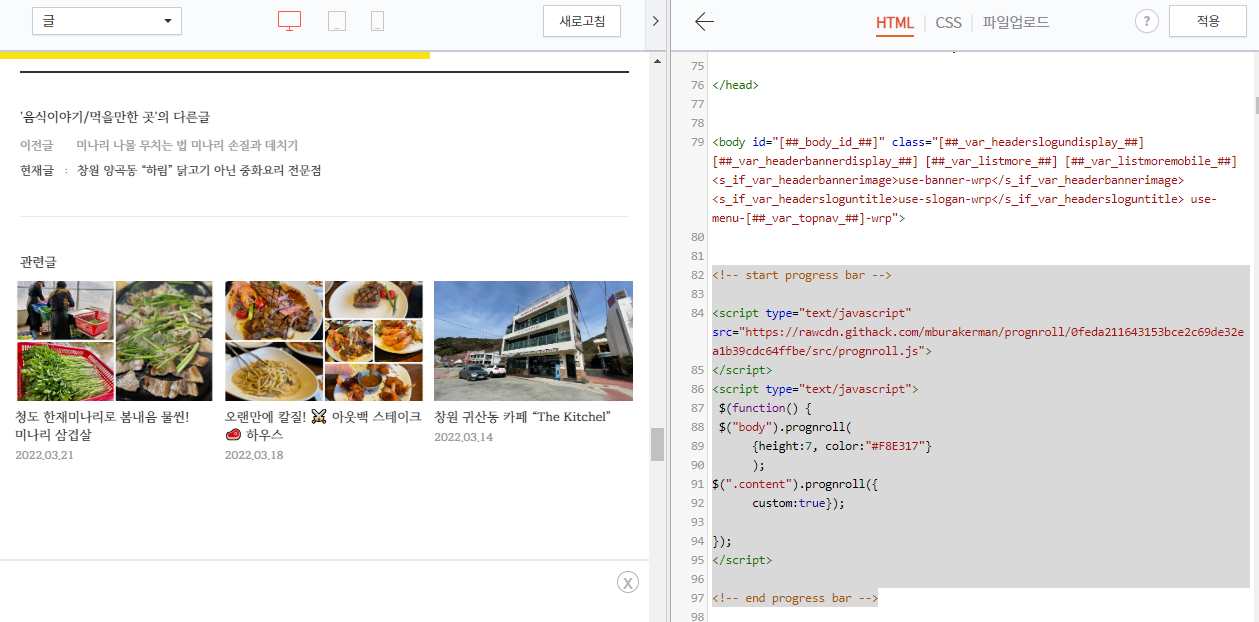Open current post 창원 양곡동 하림

pos(199,170)
